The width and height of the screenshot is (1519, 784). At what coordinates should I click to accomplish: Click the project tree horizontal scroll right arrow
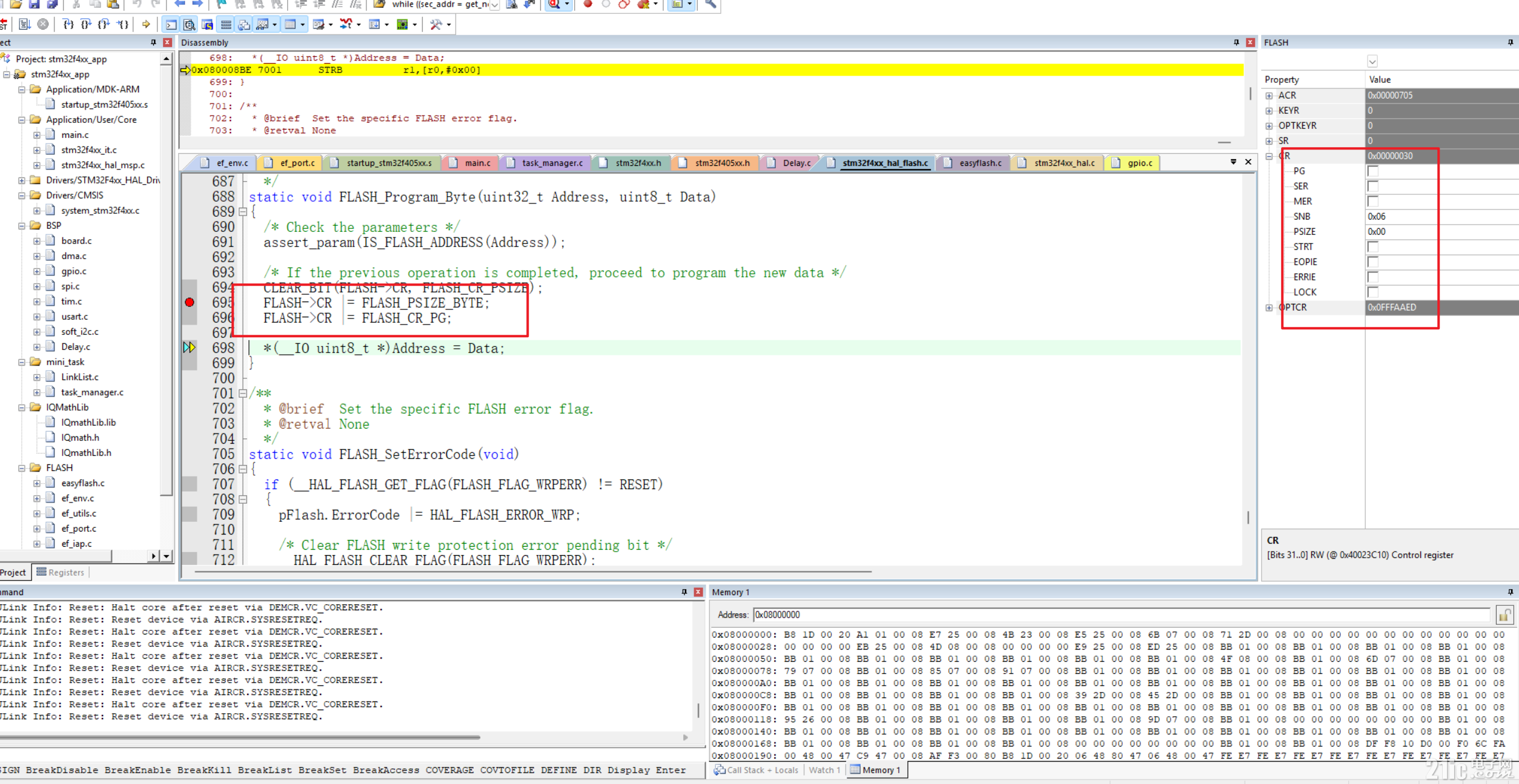(x=153, y=556)
